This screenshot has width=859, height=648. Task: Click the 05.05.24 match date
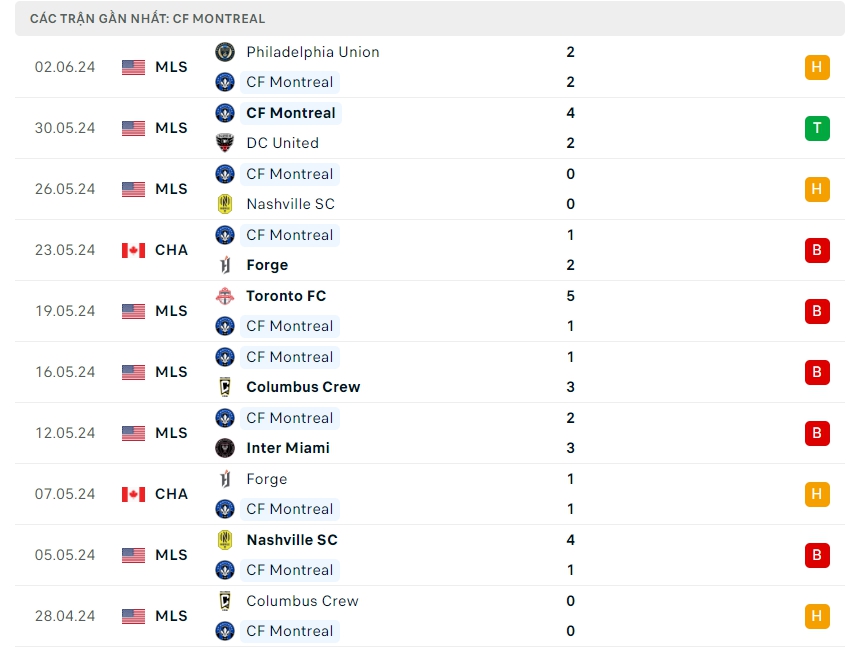click(65, 555)
